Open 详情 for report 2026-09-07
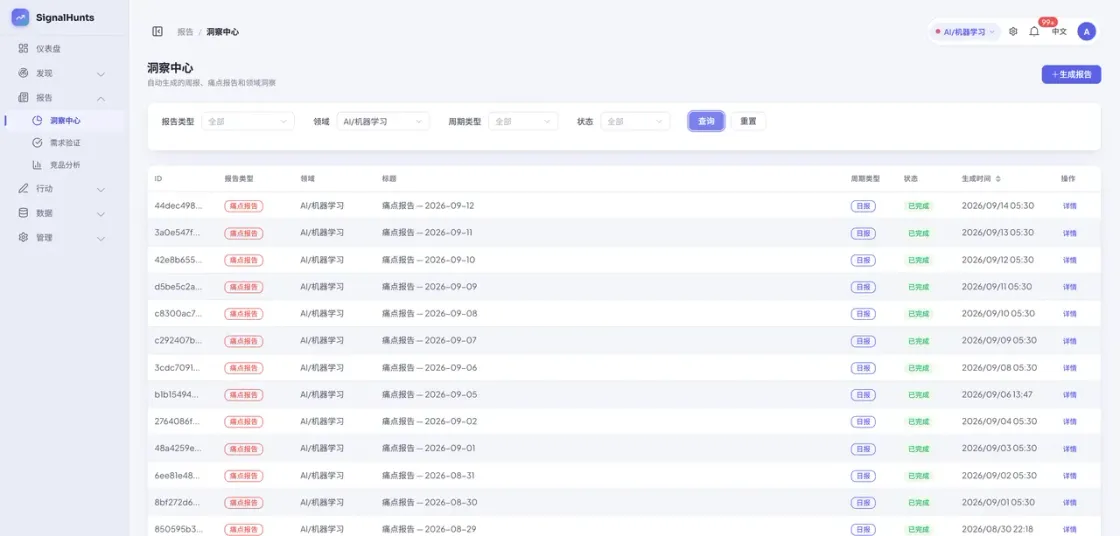The image size is (1120, 536). point(1069,341)
